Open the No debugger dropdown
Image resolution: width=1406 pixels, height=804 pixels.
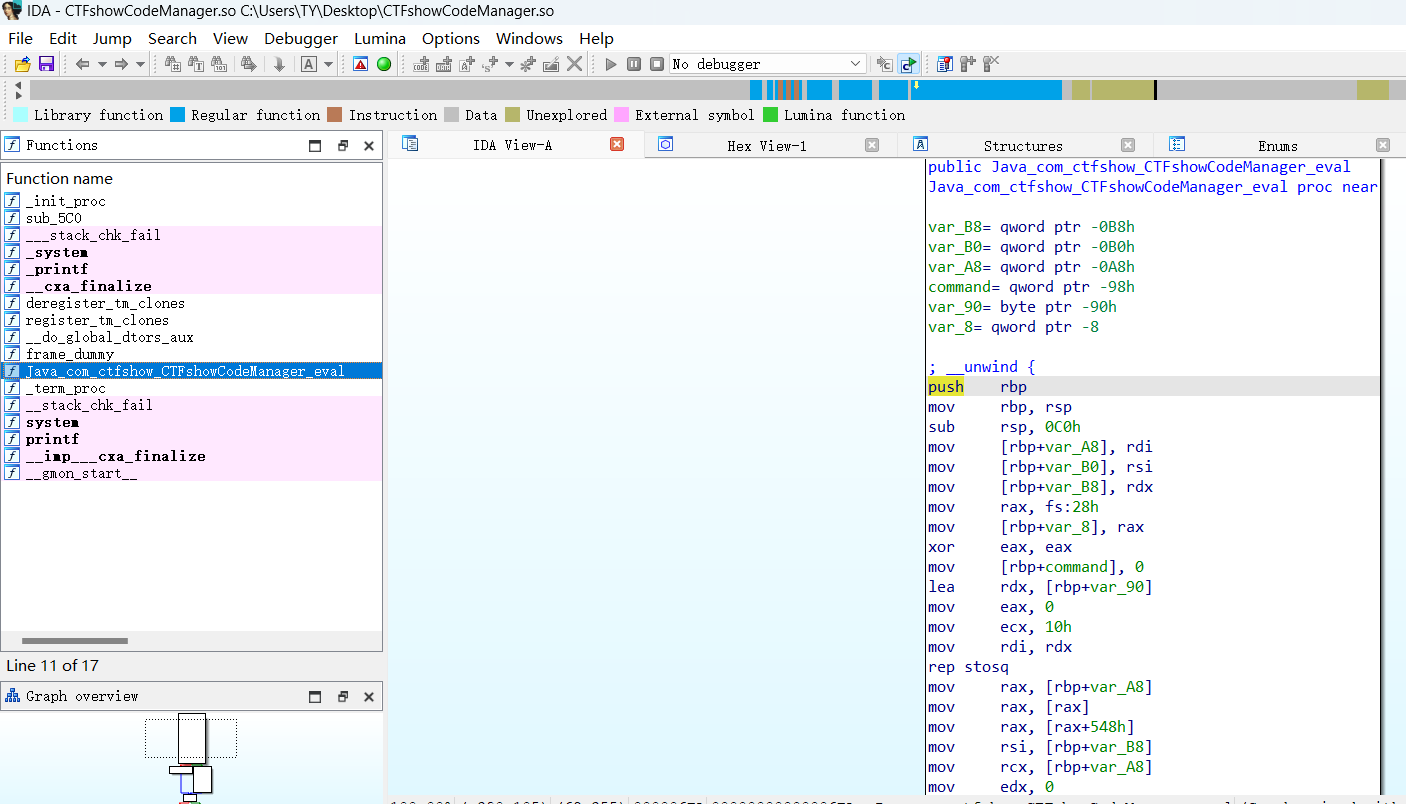[x=766, y=64]
